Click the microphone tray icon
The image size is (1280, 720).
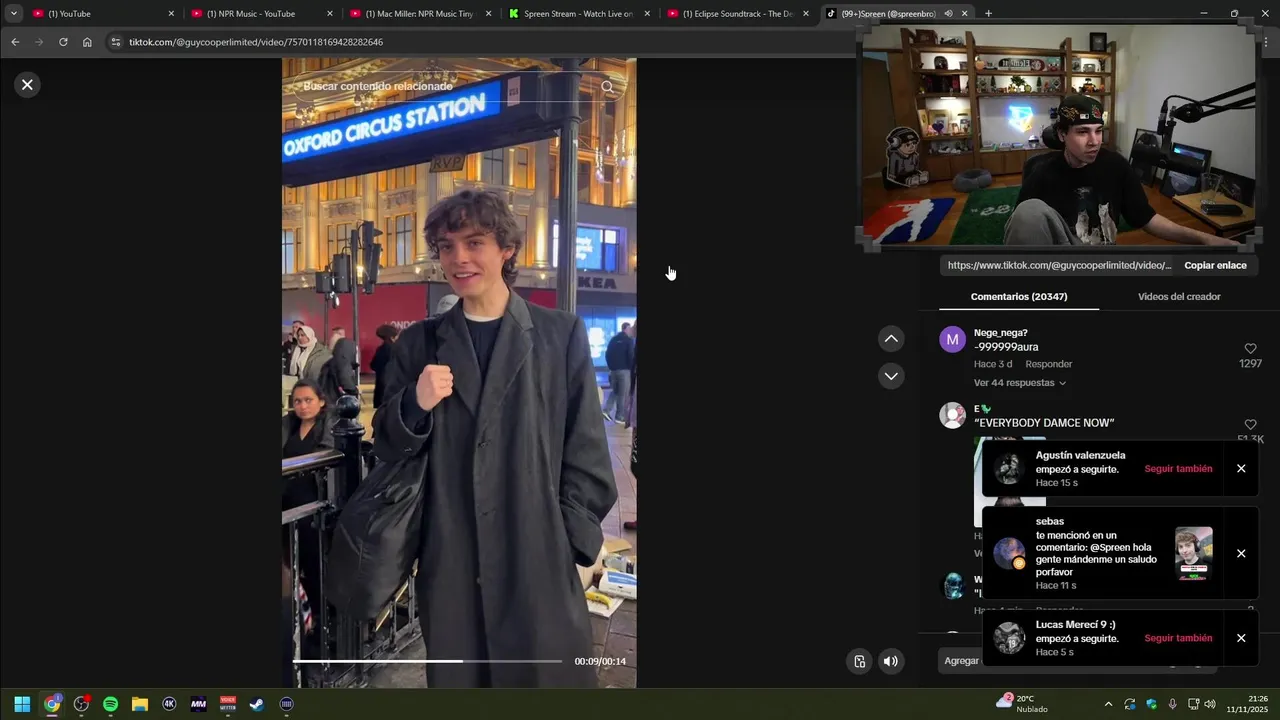point(1172,704)
